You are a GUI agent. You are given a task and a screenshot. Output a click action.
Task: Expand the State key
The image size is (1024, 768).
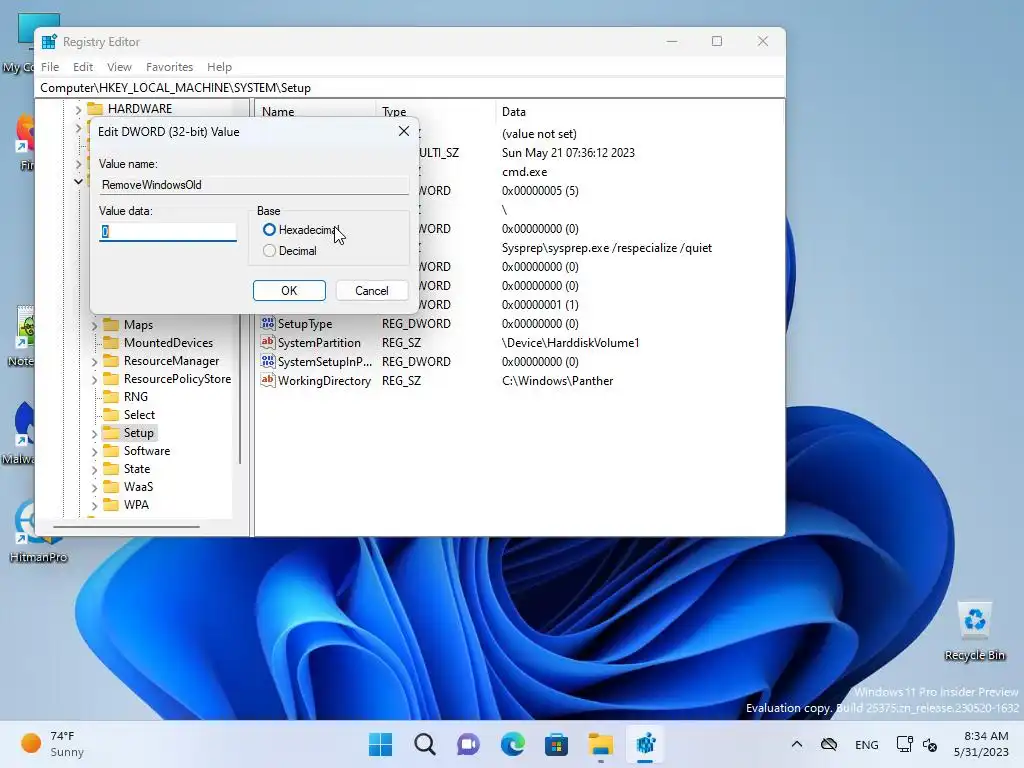[x=94, y=470]
